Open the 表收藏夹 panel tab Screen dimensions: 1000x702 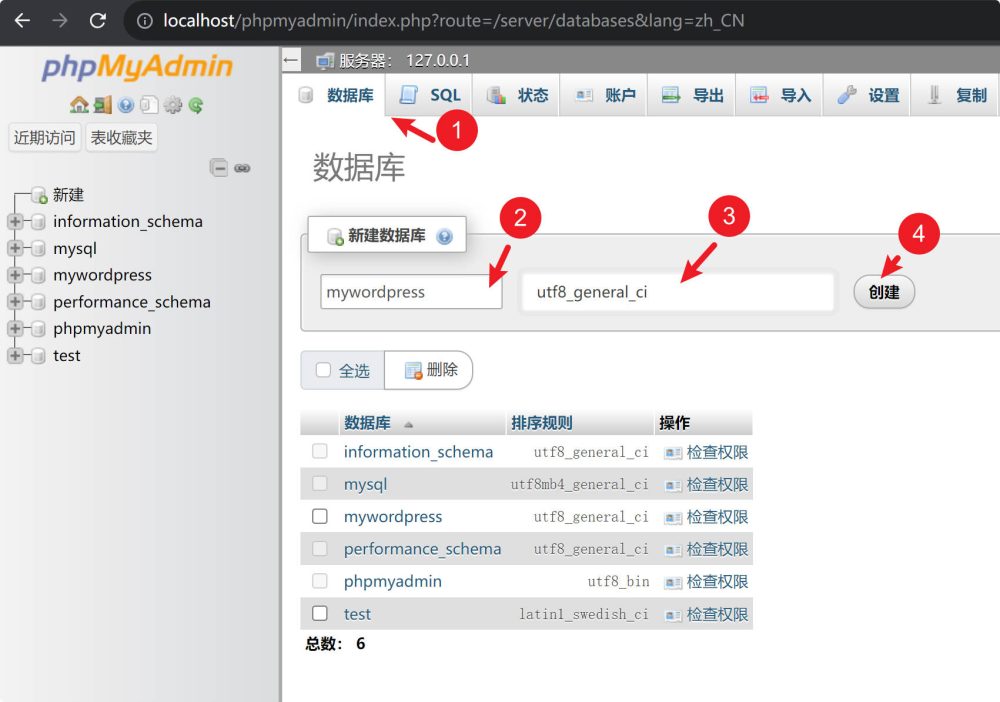point(121,138)
